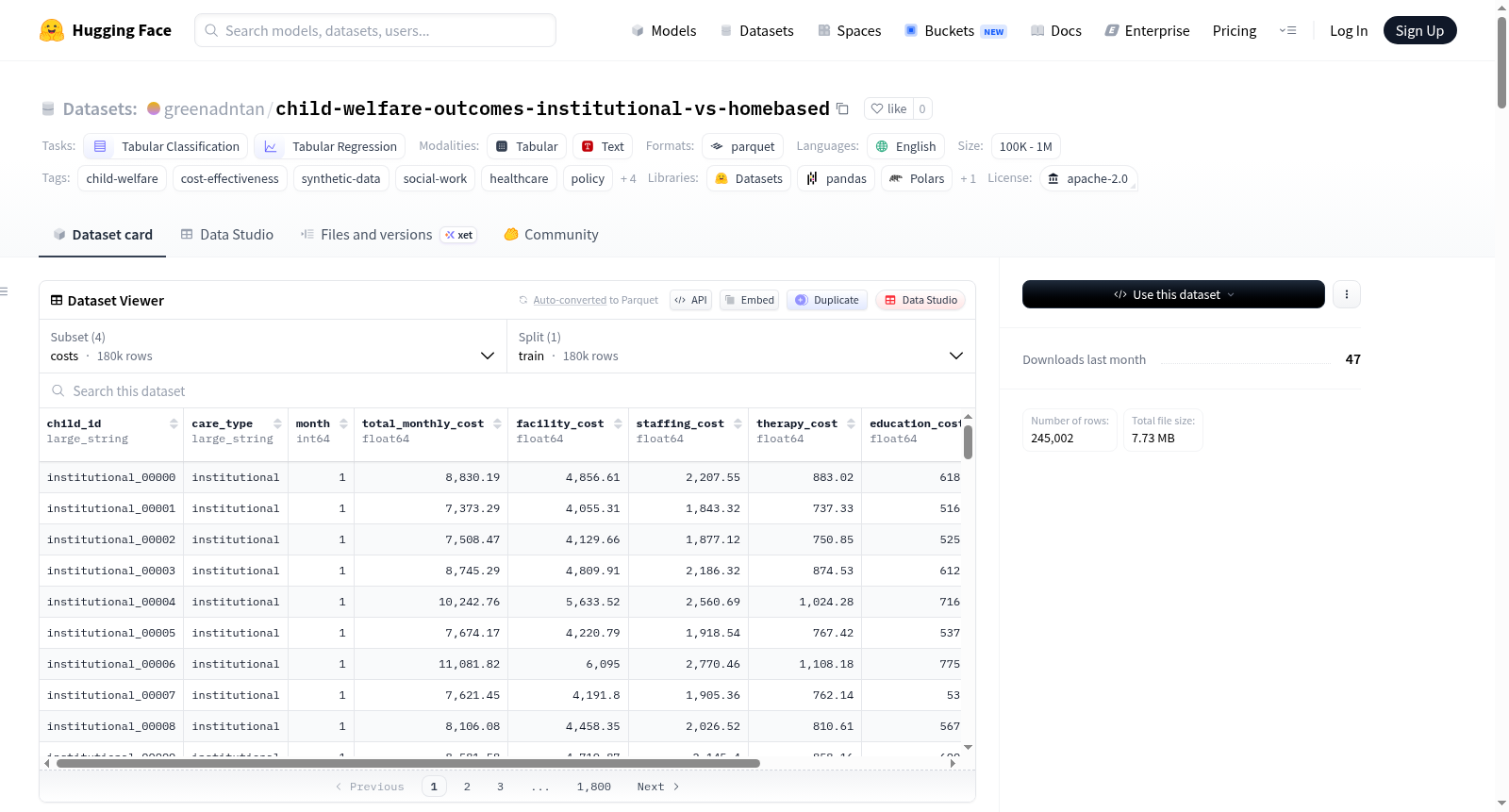Screen dimensions: 1509x812
Task: Click the apache-2.0 license tag
Action: pyautogui.click(x=1088, y=178)
